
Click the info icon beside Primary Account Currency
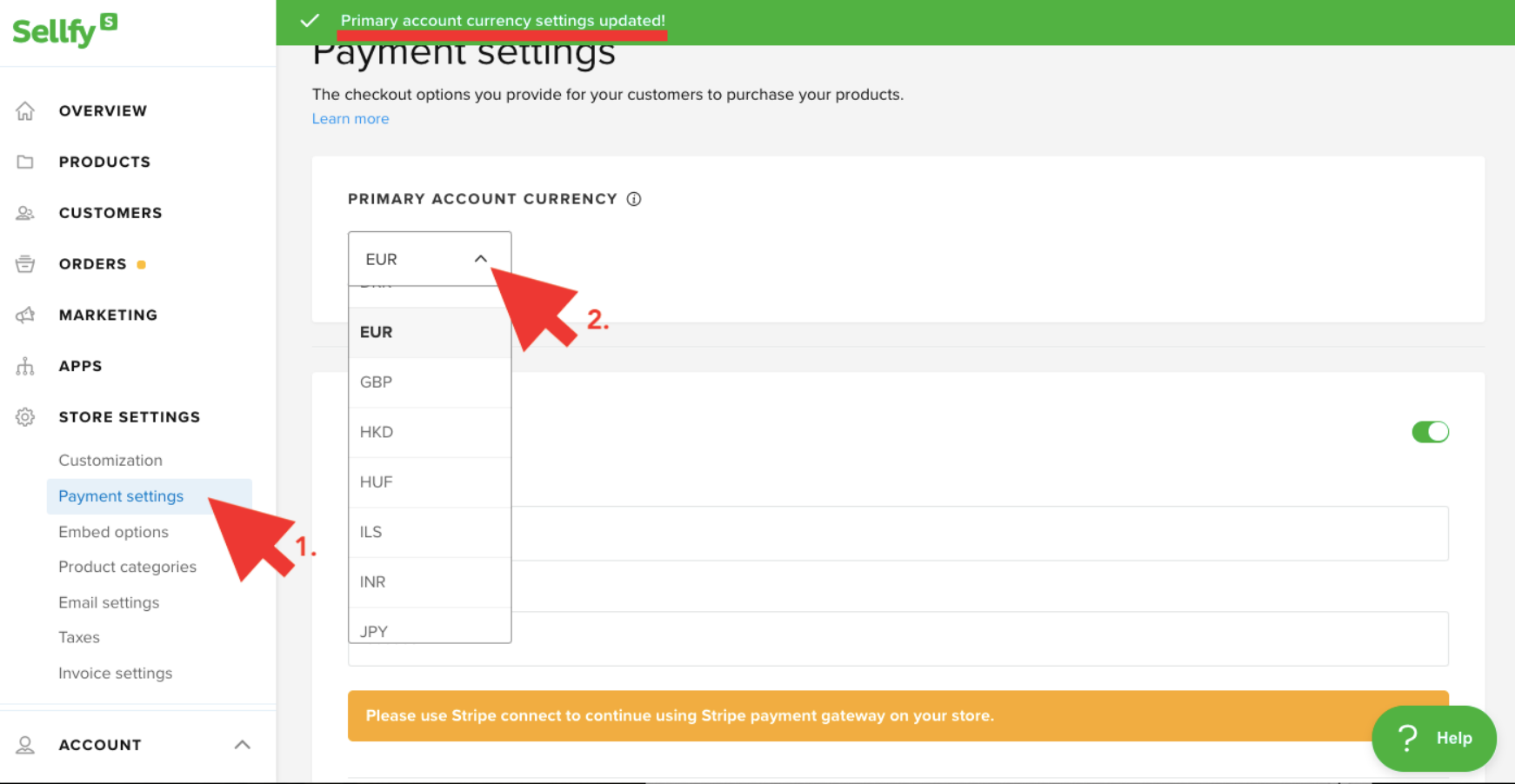point(634,199)
